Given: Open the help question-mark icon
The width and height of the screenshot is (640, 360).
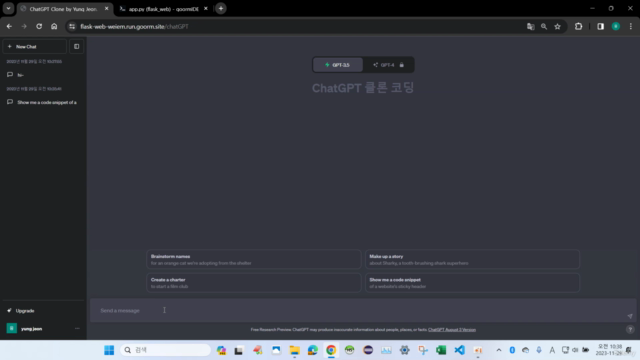Looking at the screenshot, I should [x=630, y=329].
